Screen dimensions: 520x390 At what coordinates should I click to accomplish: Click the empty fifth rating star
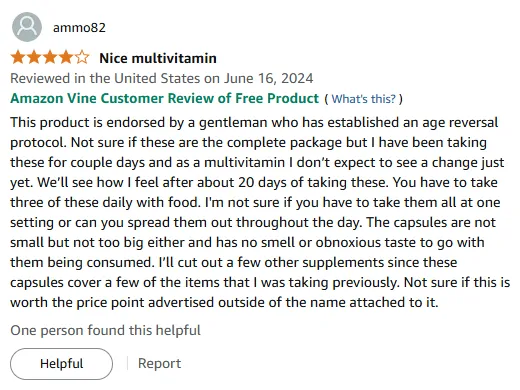(82, 58)
